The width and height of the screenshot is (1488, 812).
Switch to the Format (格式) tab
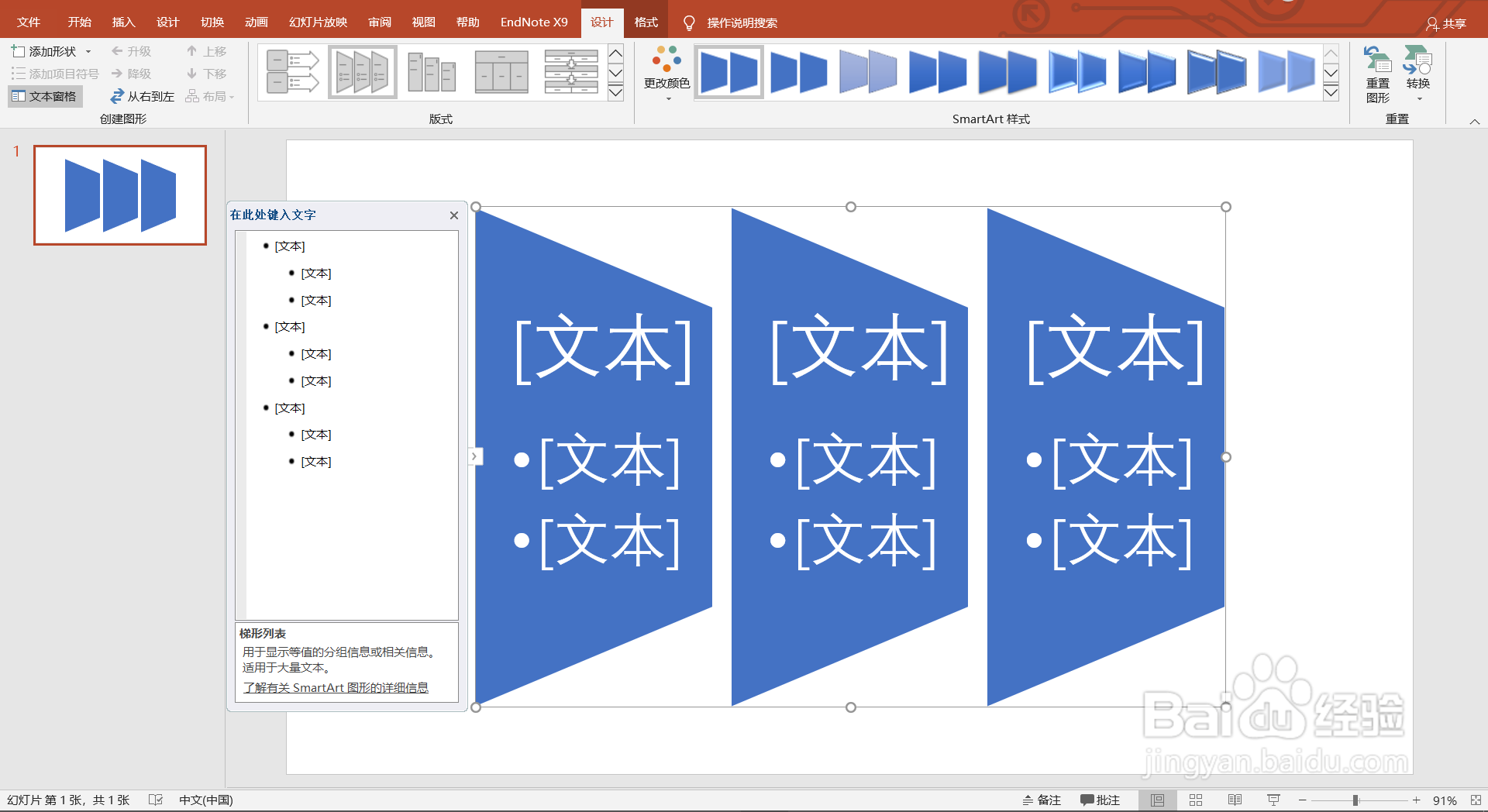click(x=646, y=22)
